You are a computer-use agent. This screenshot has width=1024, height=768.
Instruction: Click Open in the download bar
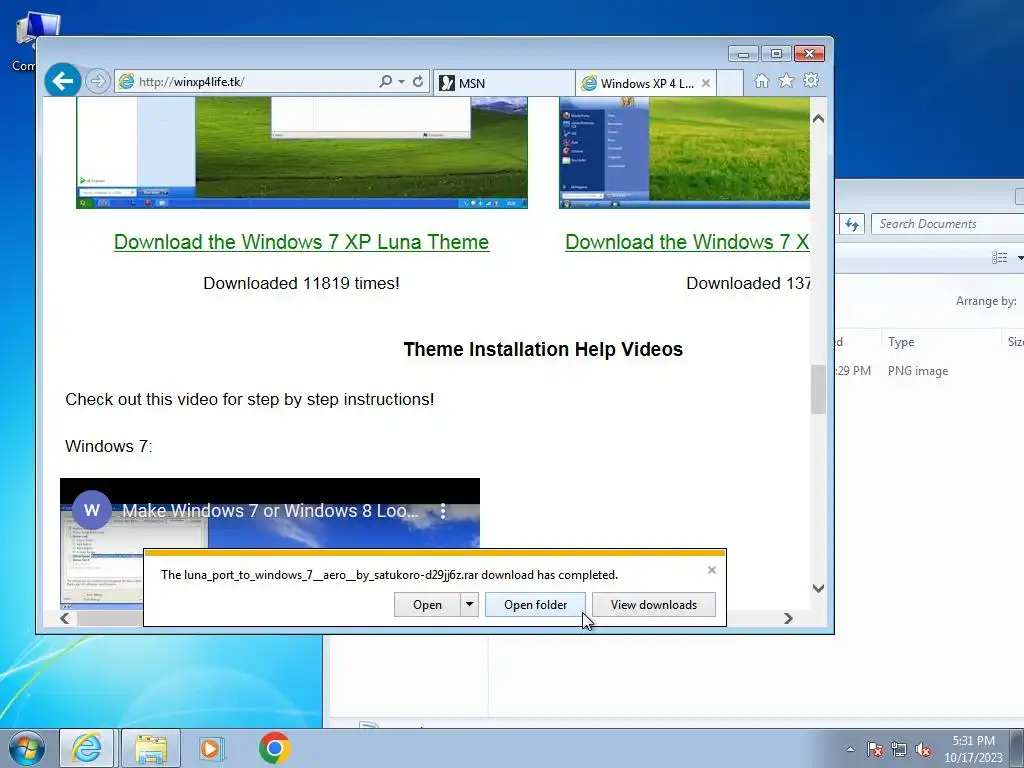pos(427,605)
